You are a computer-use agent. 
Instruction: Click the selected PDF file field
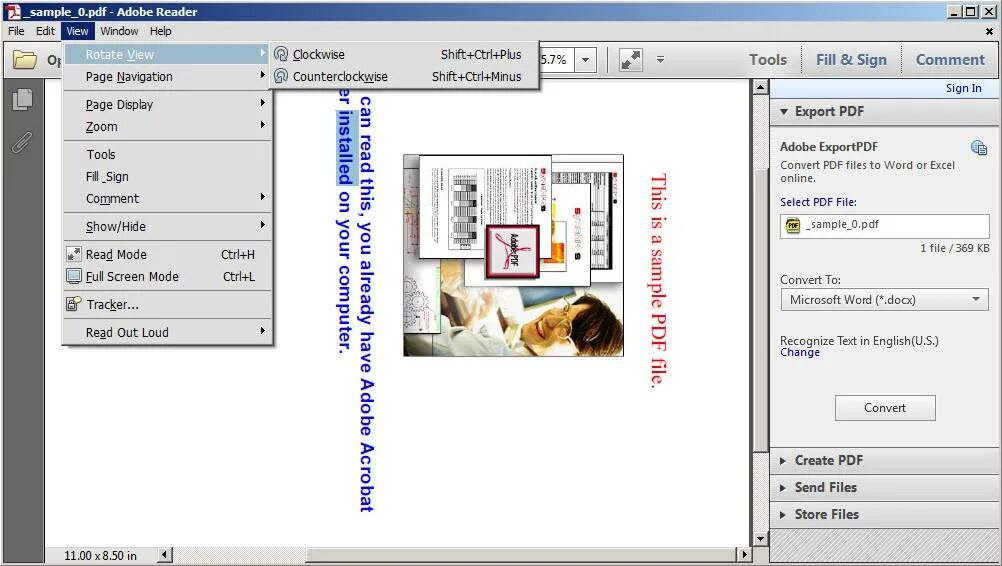point(884,226)
